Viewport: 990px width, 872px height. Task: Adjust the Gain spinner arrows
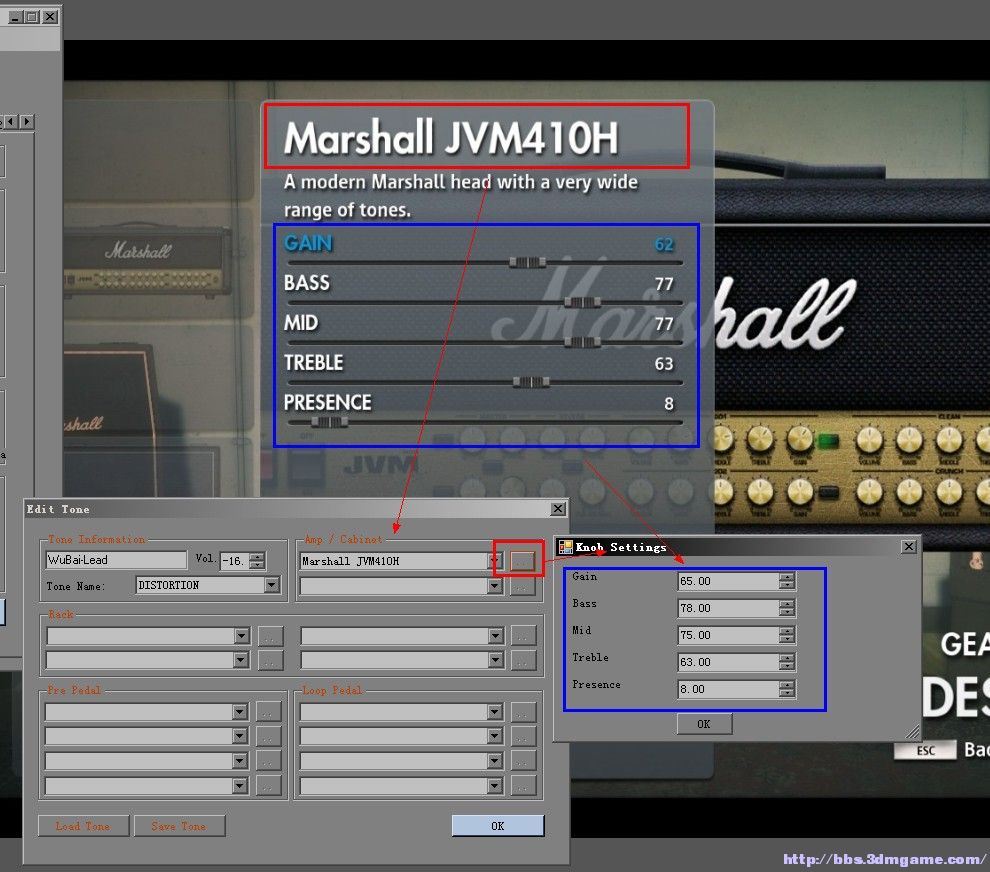[x=787, y=581]
